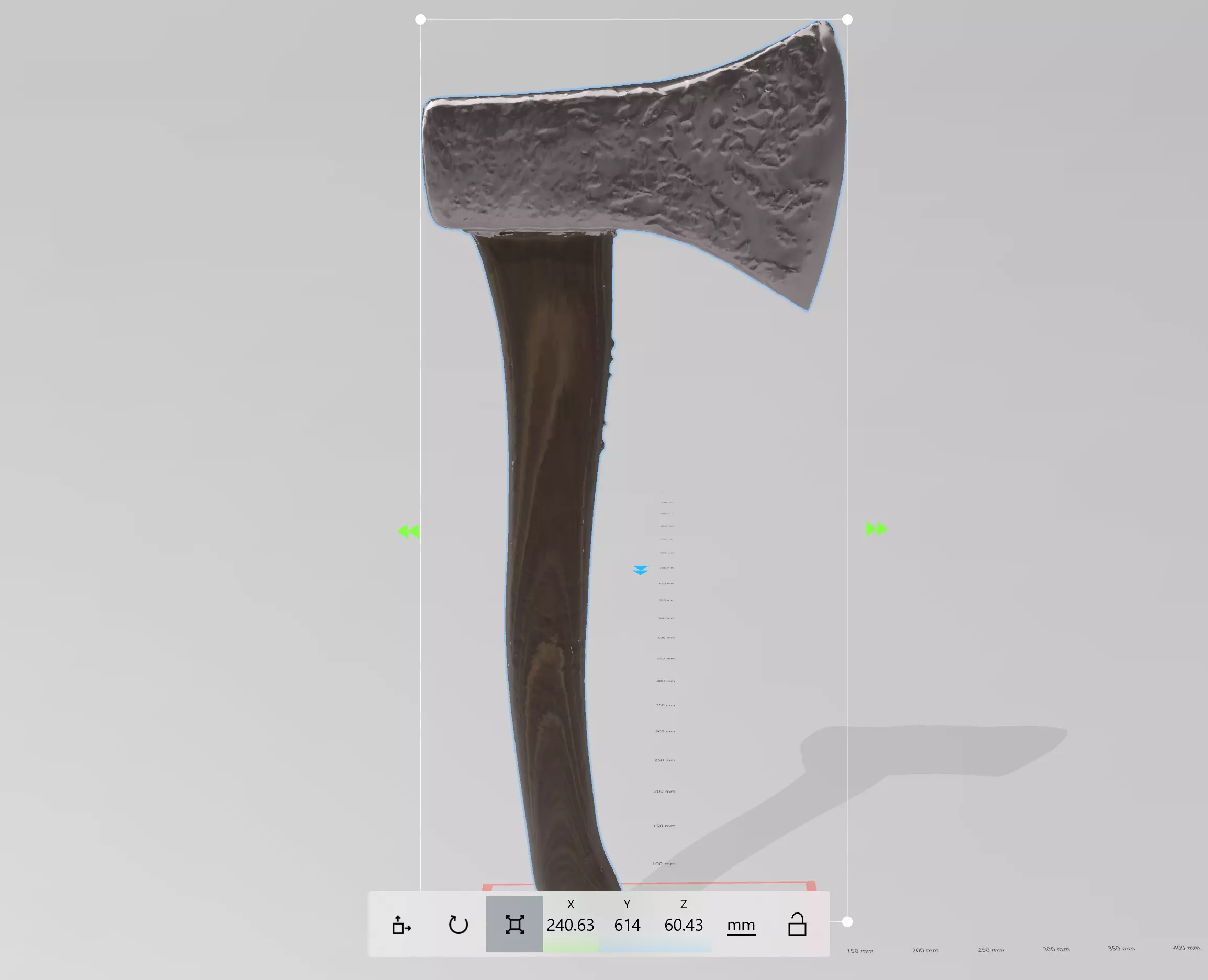
Task: Toggle the aspect ratio lock icon
Action: (797, 925)
